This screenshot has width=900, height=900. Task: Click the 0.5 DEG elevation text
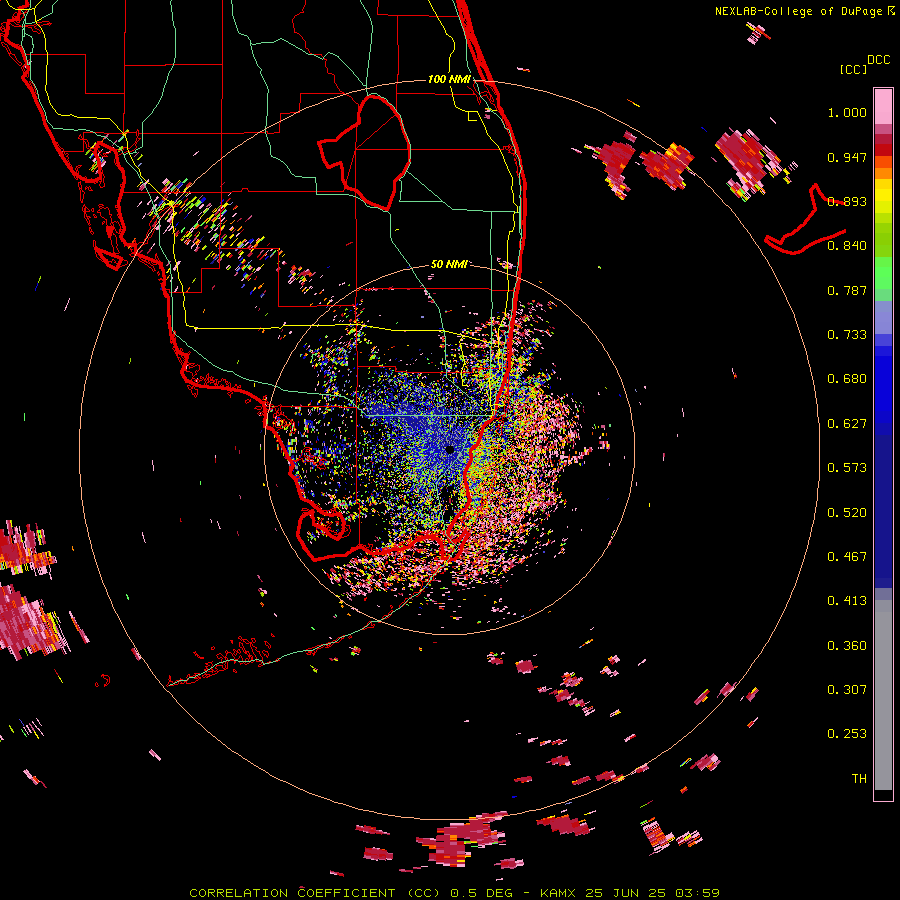point(481,893)
